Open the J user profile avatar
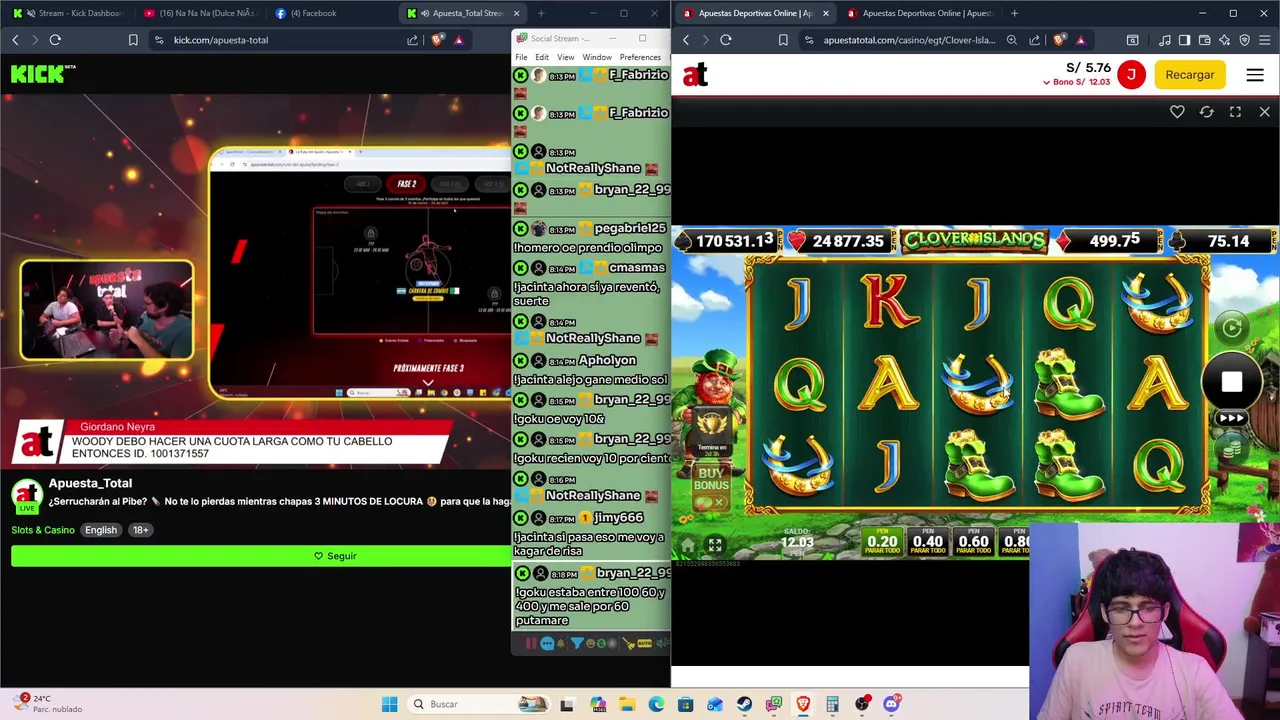The width and height of the screenshot is (1280, 720). point(1131,75)
